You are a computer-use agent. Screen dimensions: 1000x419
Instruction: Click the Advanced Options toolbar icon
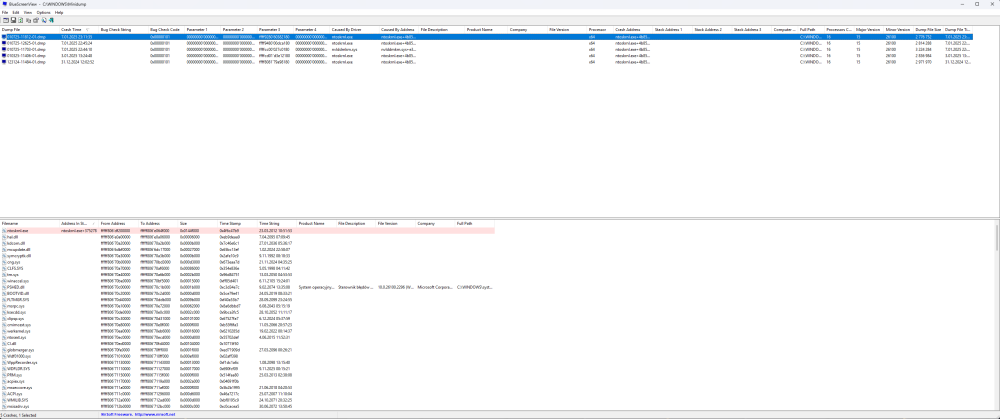[5, 20]
